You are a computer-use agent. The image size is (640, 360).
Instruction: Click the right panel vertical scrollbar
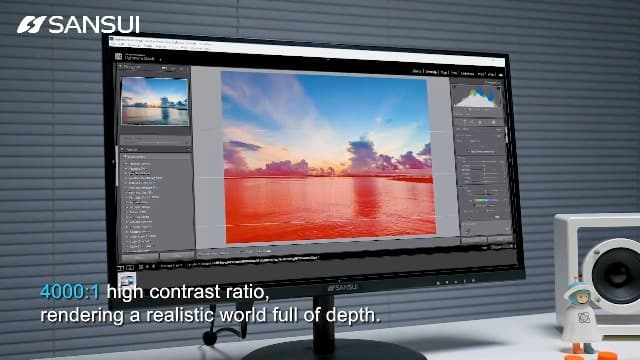click(x=507, y=135)
